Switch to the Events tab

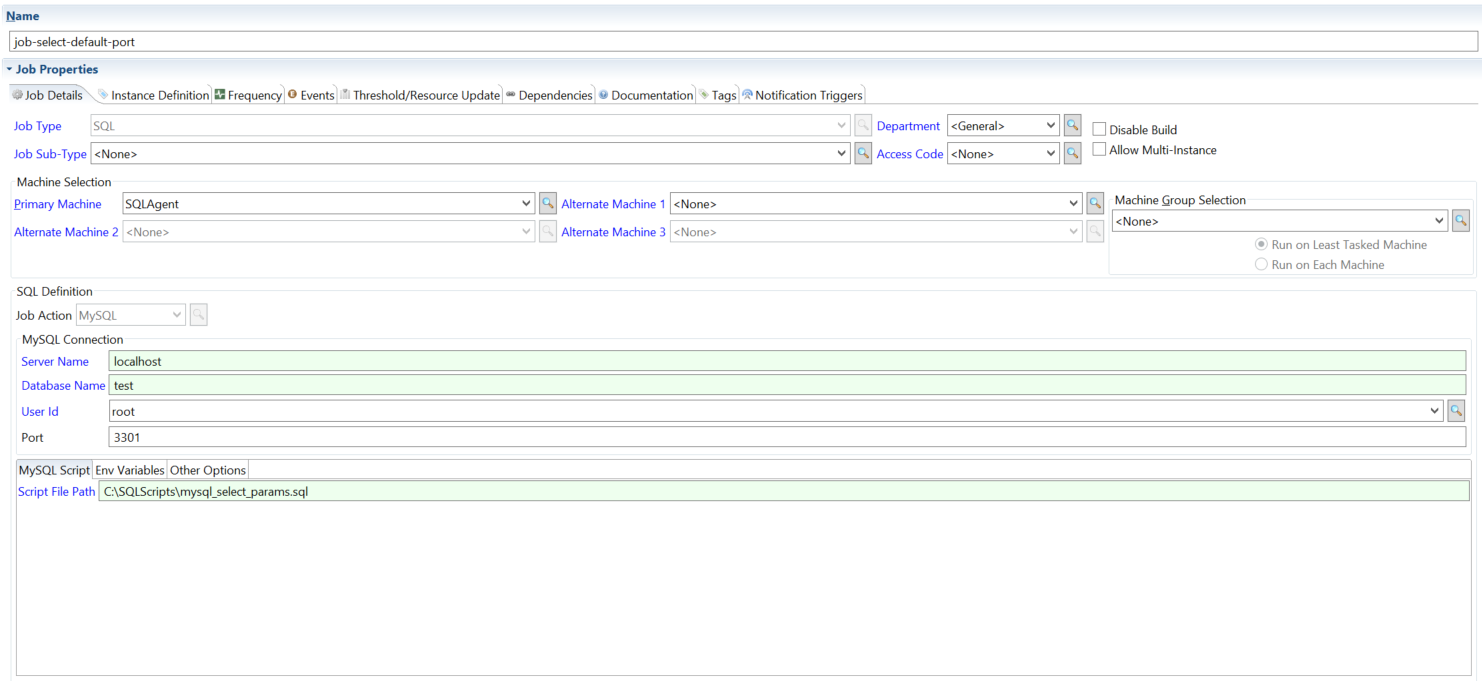(x=310, y=95)
